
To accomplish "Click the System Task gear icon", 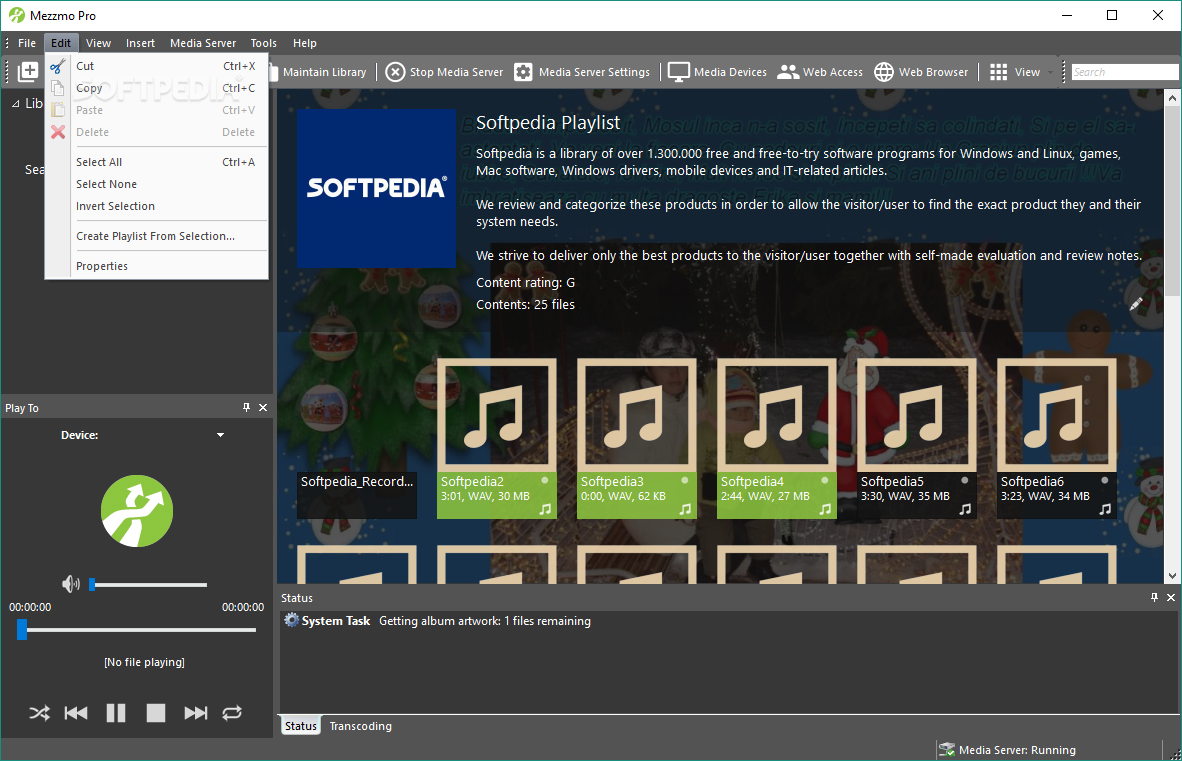I will [291, 620].
